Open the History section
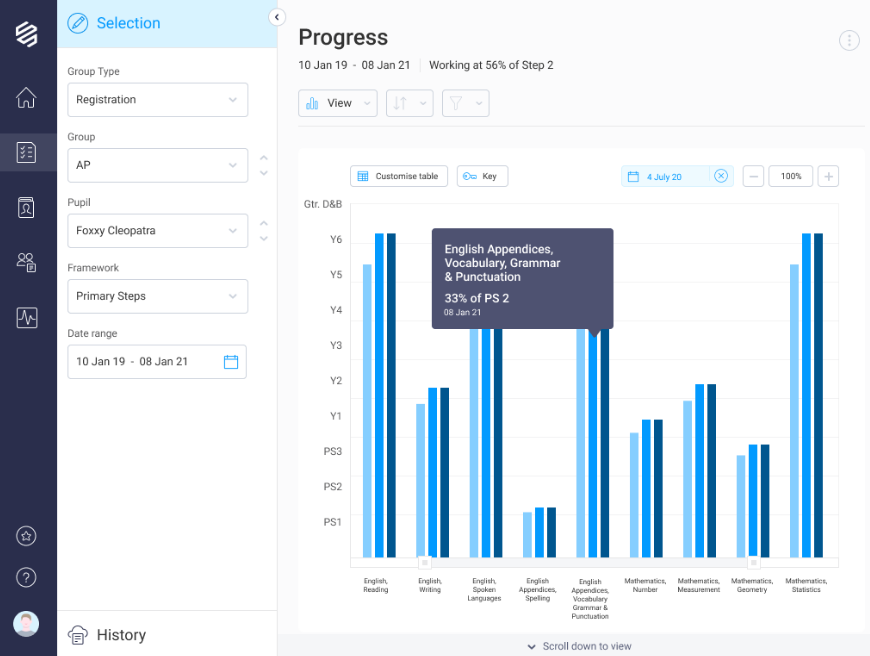 pyautogui.click(x=120, y=635)
